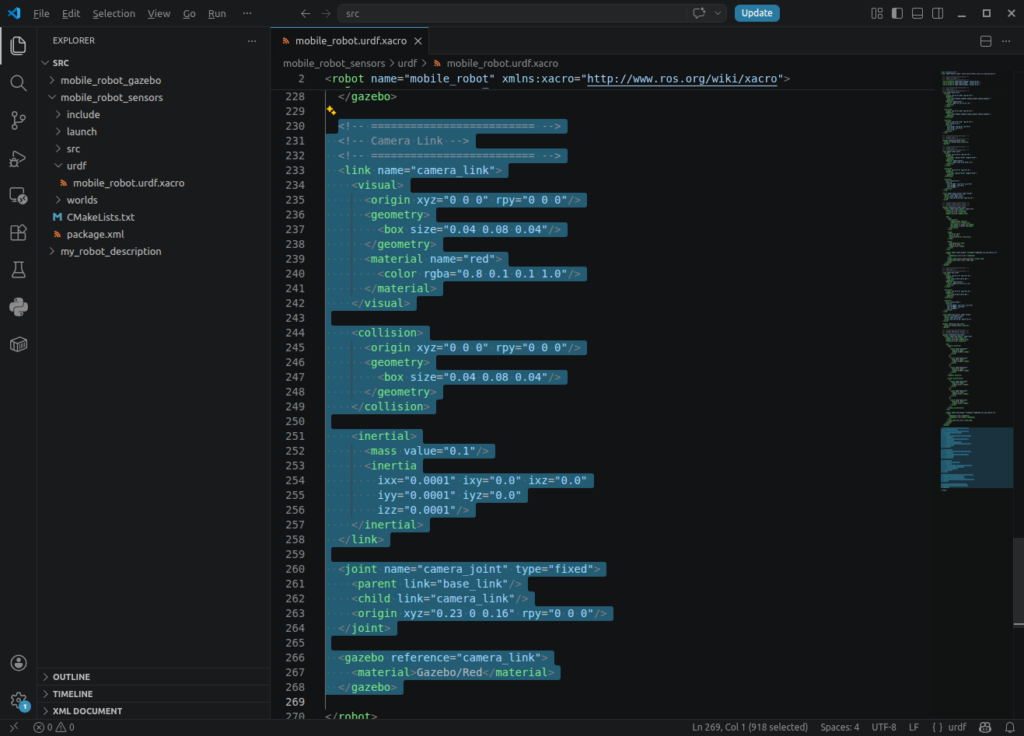Change encoding via UTF-8

pyautogui.click(x=884, y=727)
